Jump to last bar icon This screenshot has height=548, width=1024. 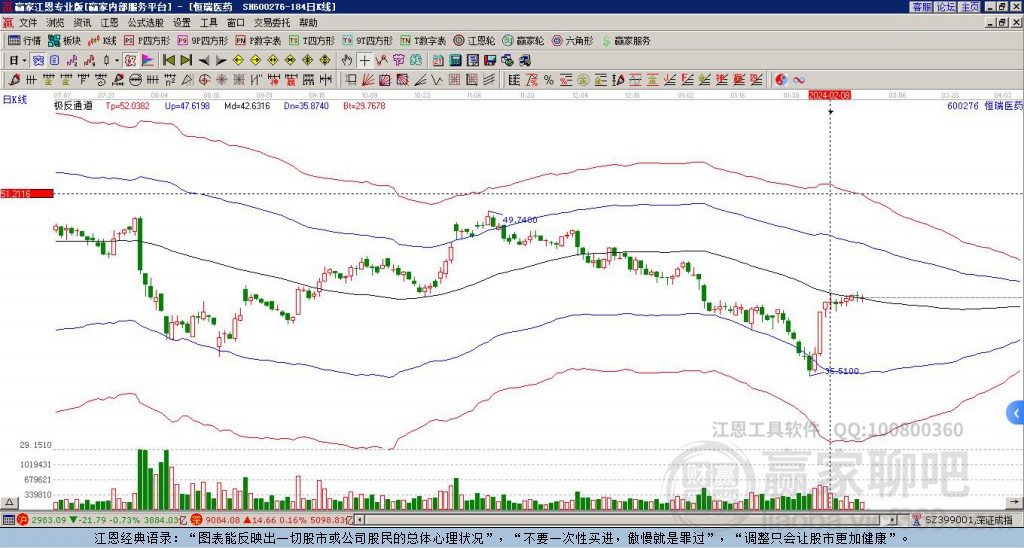point(186,61)
